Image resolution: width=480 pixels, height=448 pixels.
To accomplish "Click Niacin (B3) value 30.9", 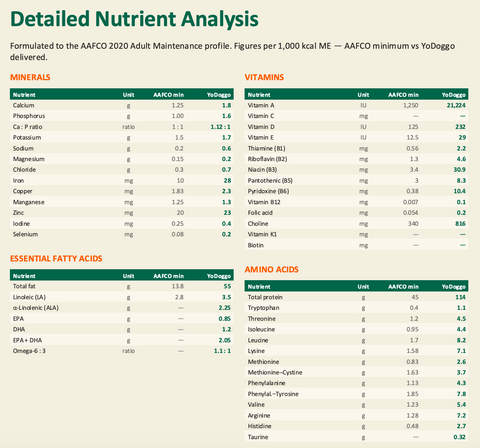I will click(460, 170).
